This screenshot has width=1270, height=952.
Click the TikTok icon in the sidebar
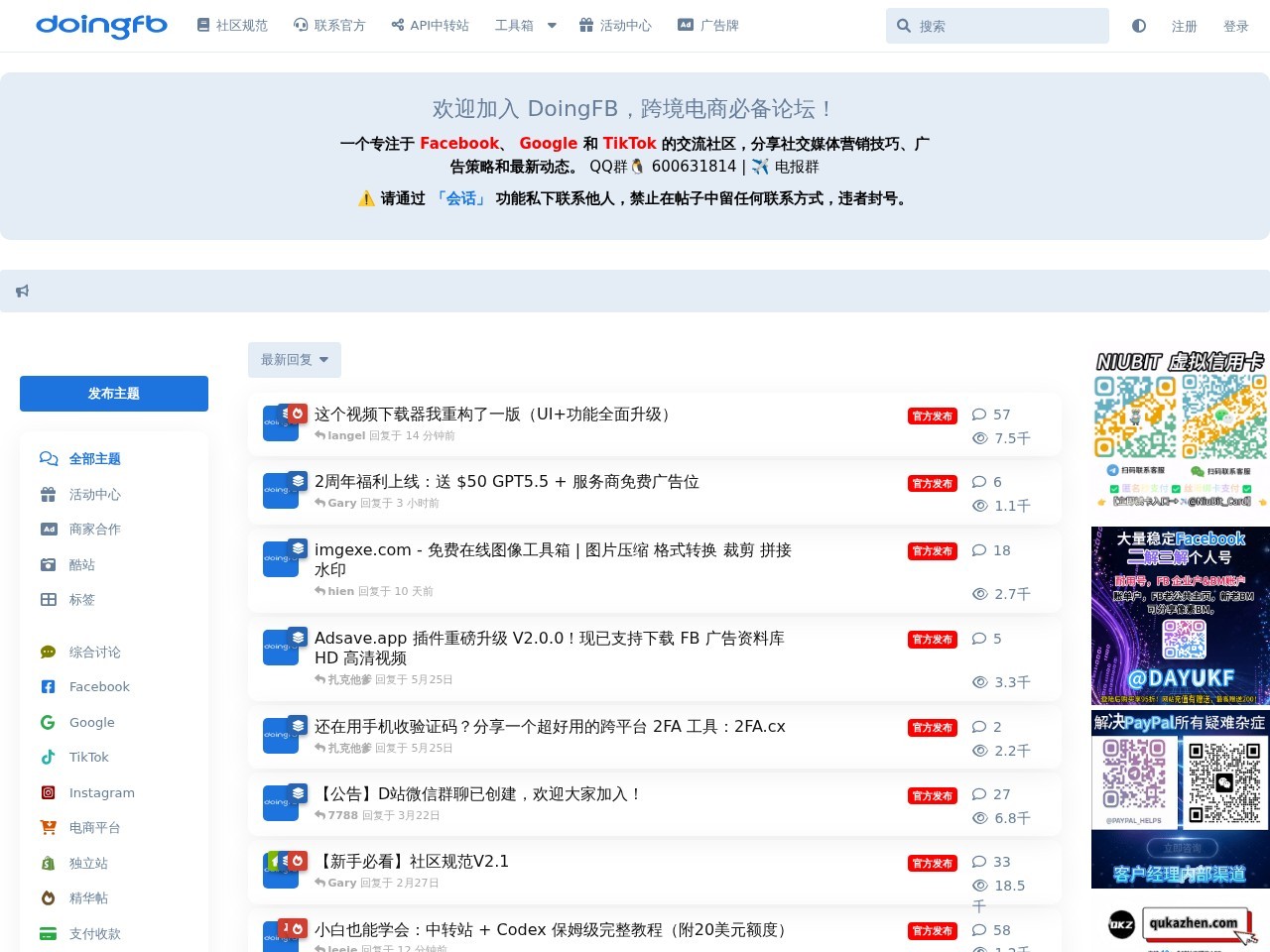click(48, 758)
